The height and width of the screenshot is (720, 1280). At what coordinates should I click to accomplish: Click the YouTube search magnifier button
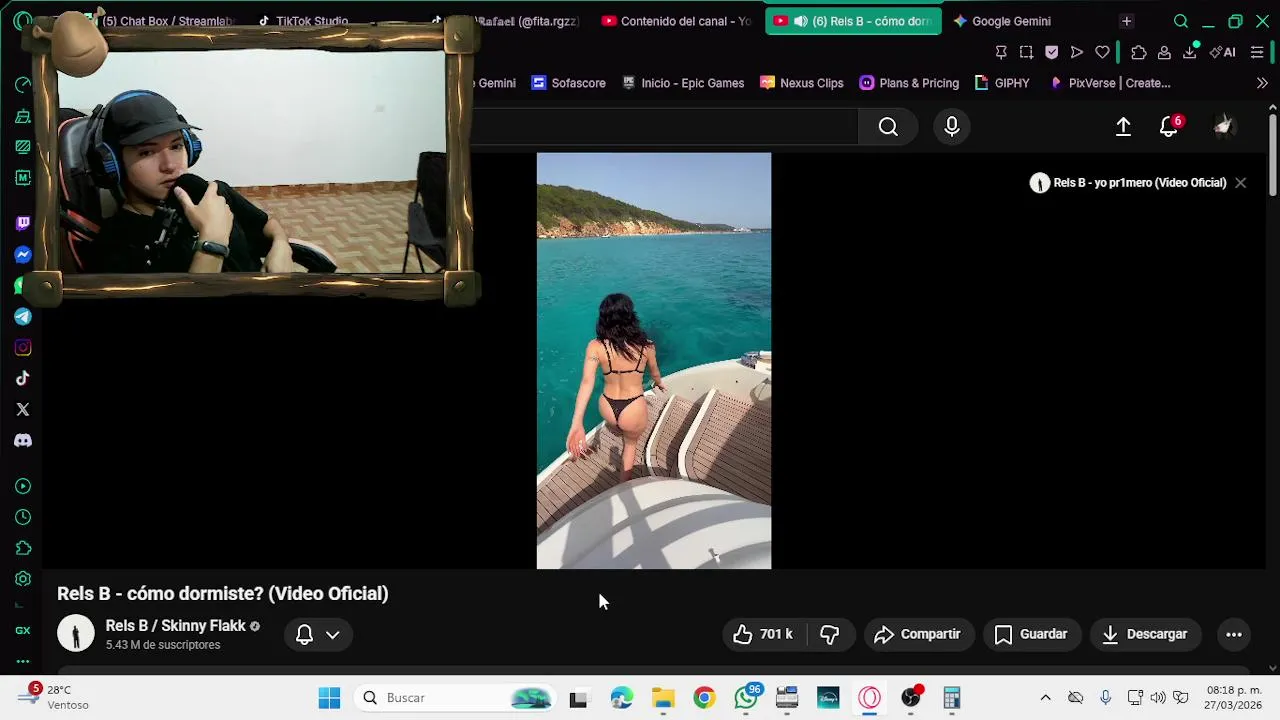(888, 126)
